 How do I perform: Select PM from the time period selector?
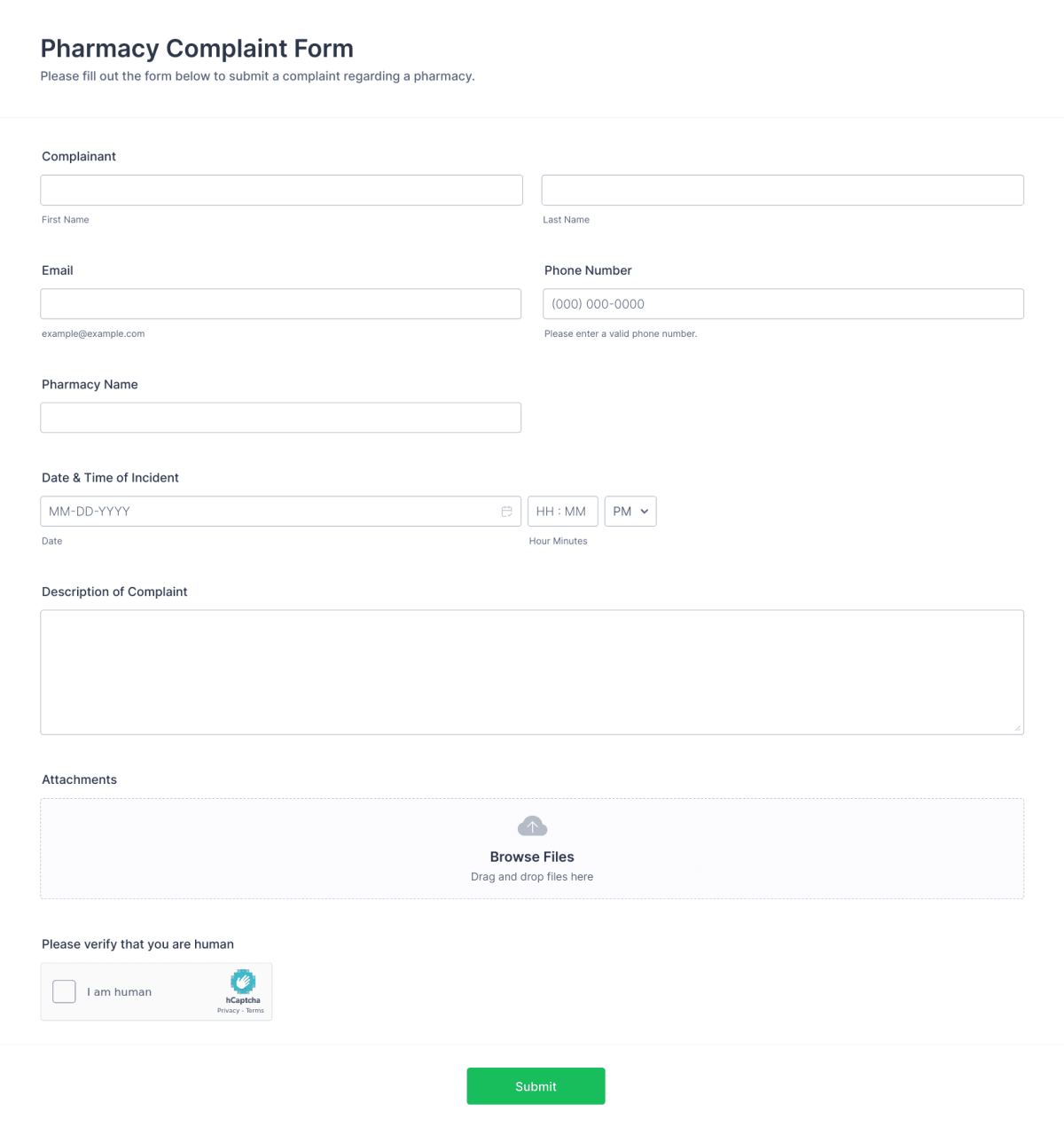[630, 511]
